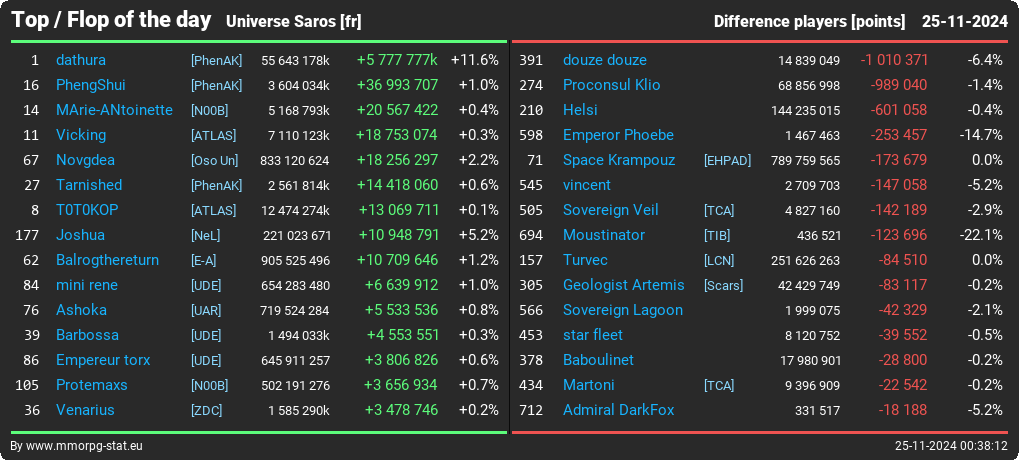Click the Universe Saros [fr] header label

293,22
